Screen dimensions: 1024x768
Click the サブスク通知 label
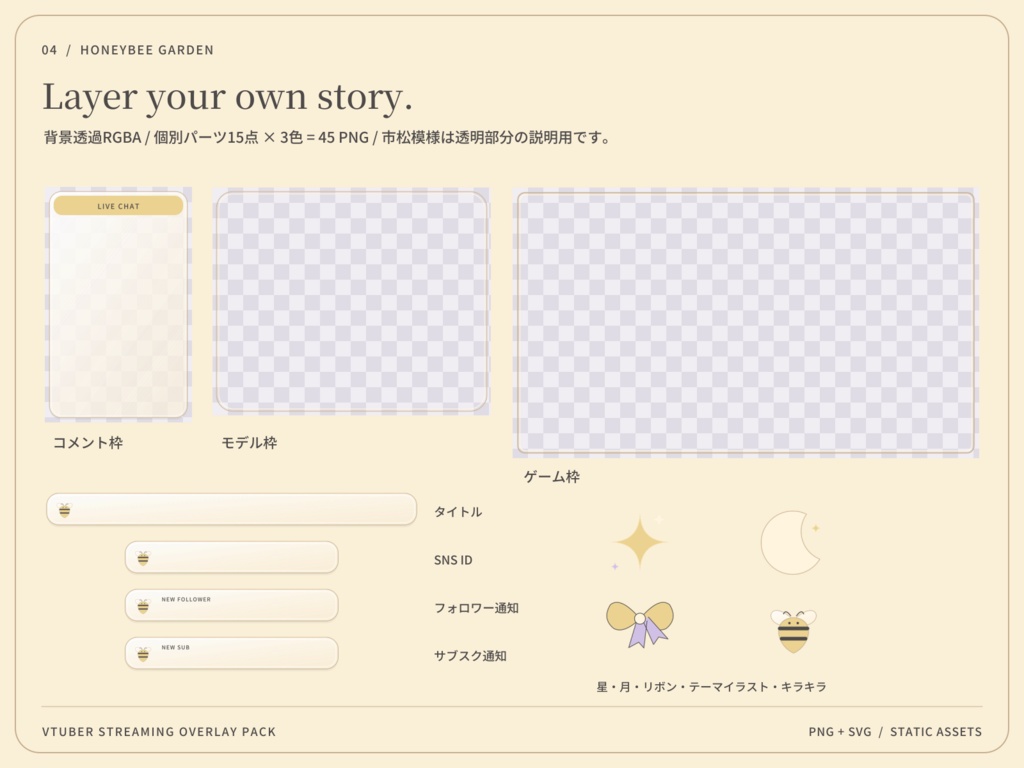(x=471, y=656)
